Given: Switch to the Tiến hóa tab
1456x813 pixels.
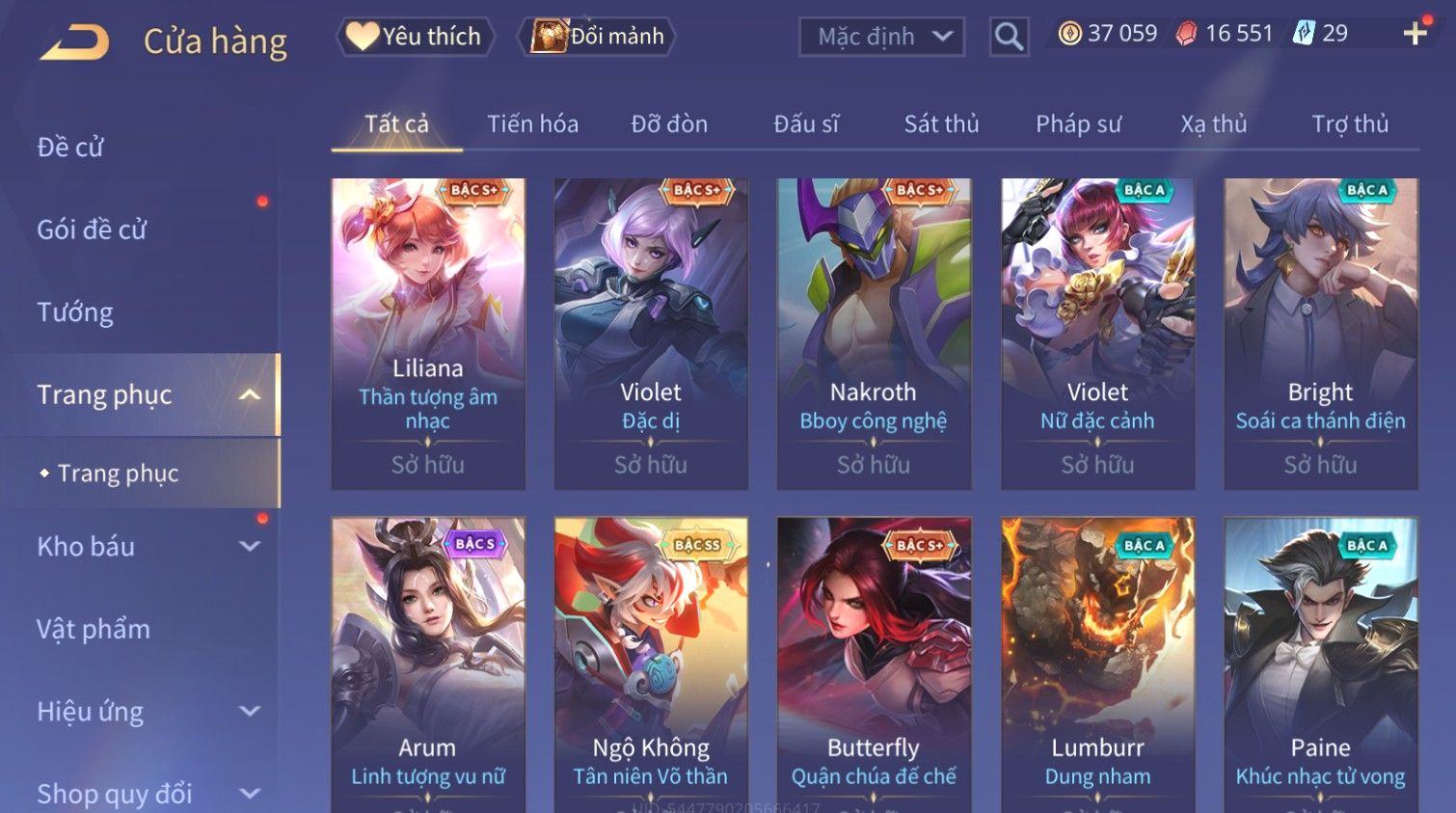Looking at the screenshot, I should 532,123.
